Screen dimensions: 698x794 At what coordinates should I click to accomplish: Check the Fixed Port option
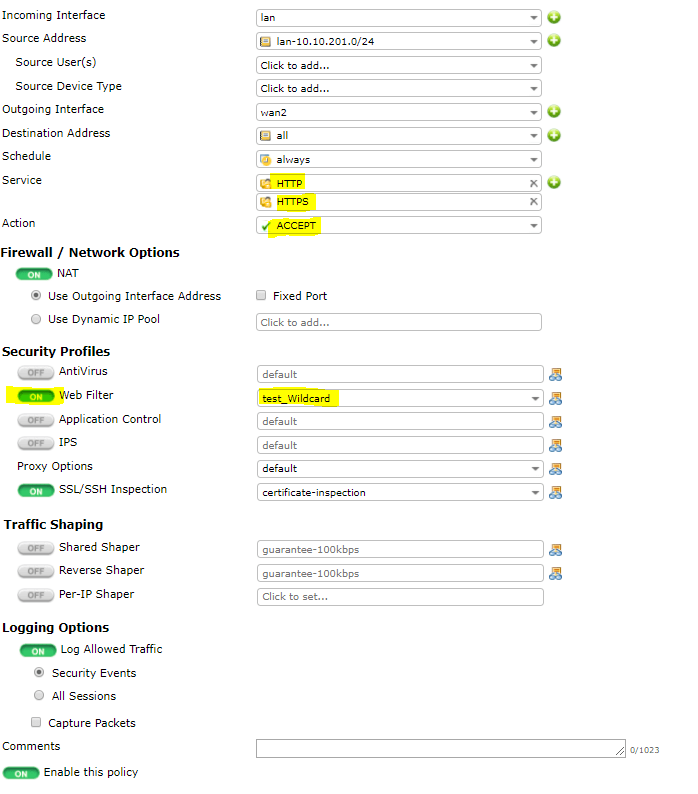[261, 296]
